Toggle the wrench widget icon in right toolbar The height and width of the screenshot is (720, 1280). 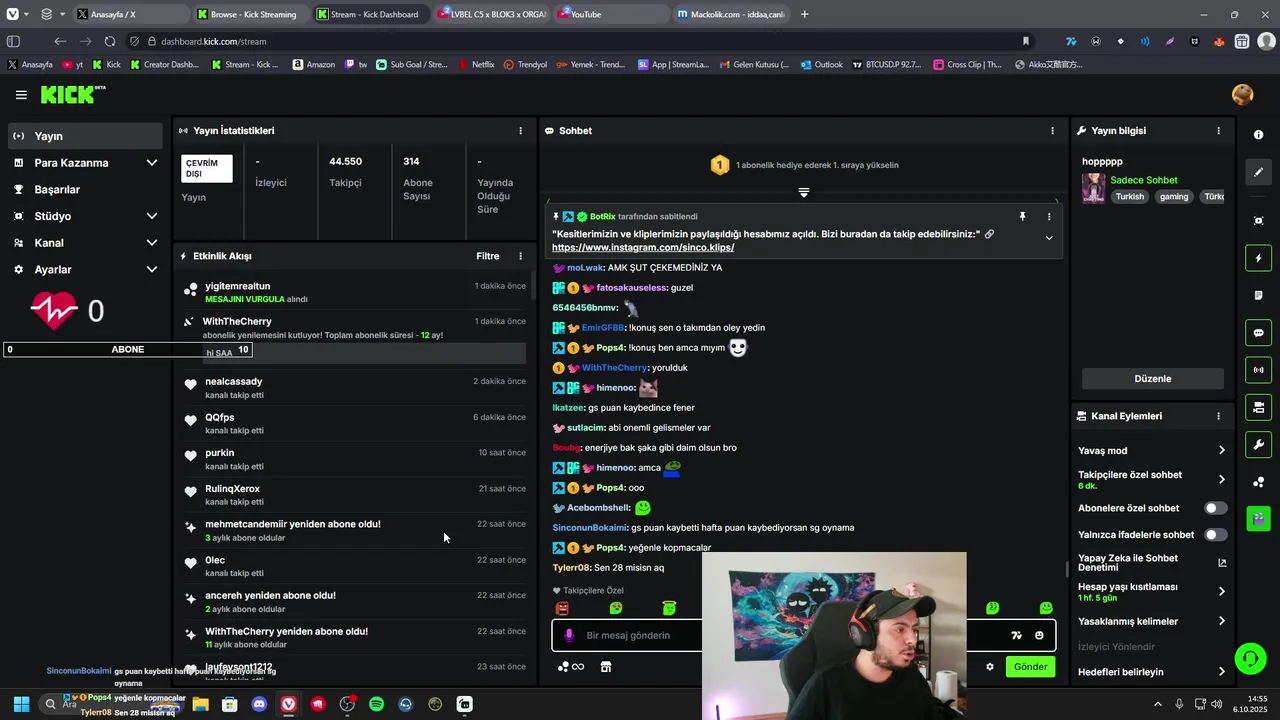pyautogui.click(x=1258, y=445)
